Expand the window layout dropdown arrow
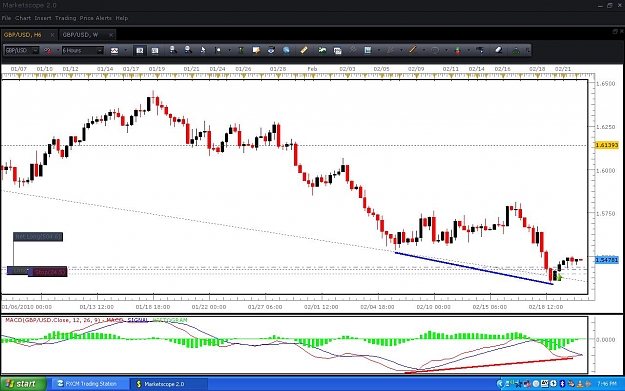625x391 pixels. pyautogui.click(x=379, y=51)
